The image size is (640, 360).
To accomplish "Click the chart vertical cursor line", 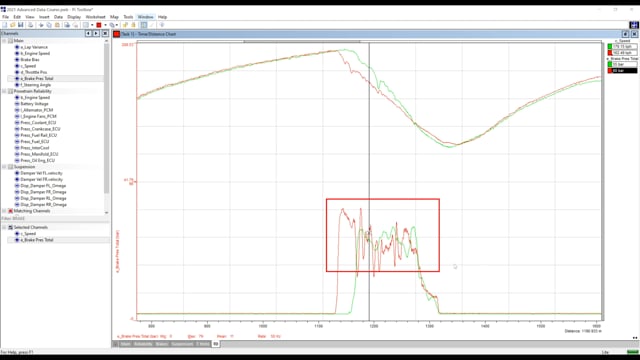I will point(369,182).
